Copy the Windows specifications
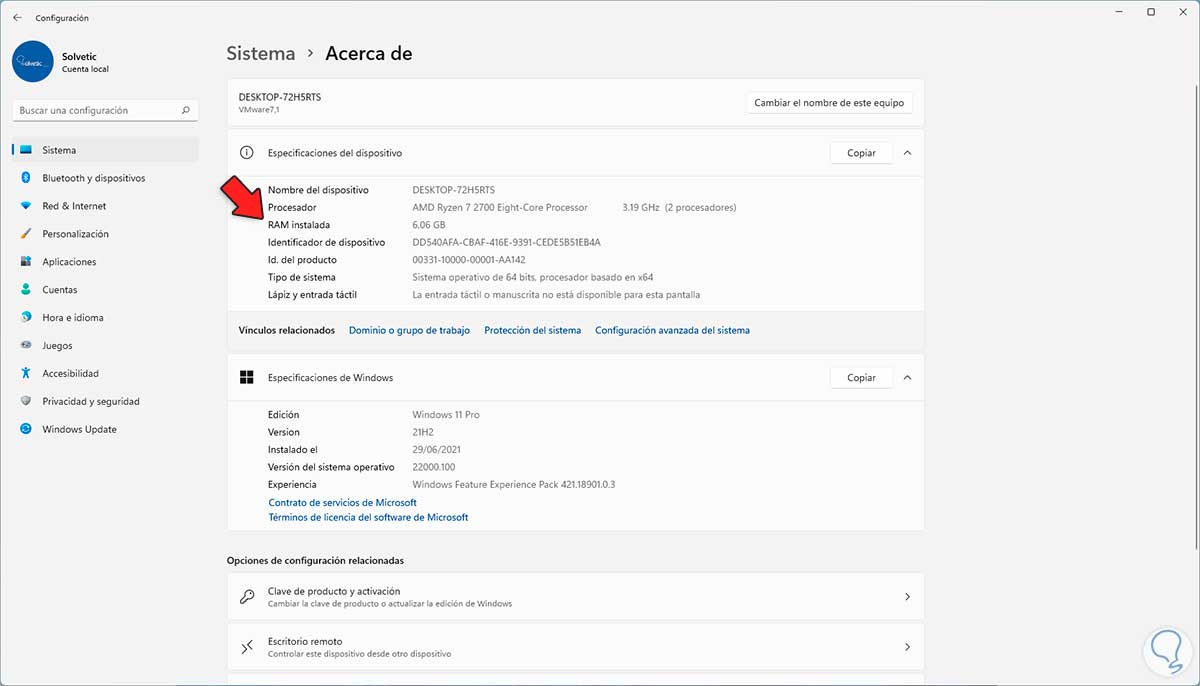This screenshot has width=1200, height=686. [861, 378]
